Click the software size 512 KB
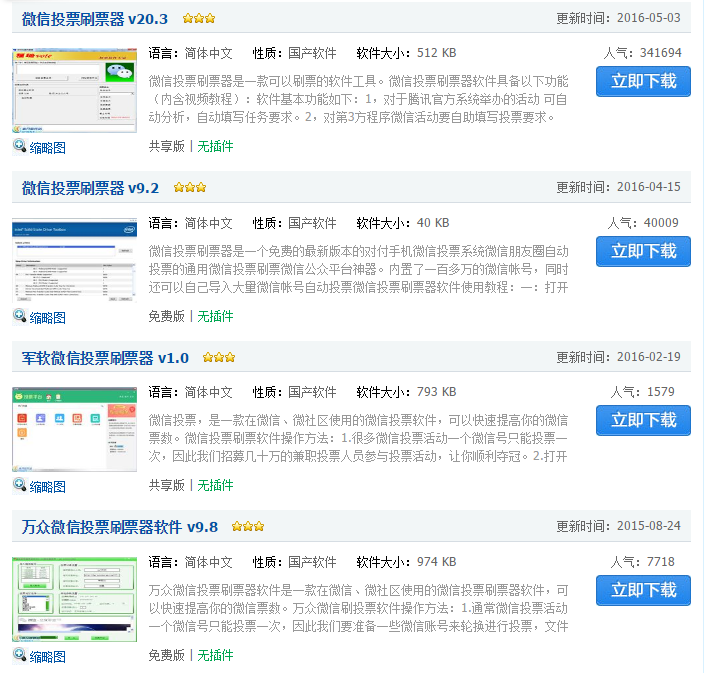 436,53
